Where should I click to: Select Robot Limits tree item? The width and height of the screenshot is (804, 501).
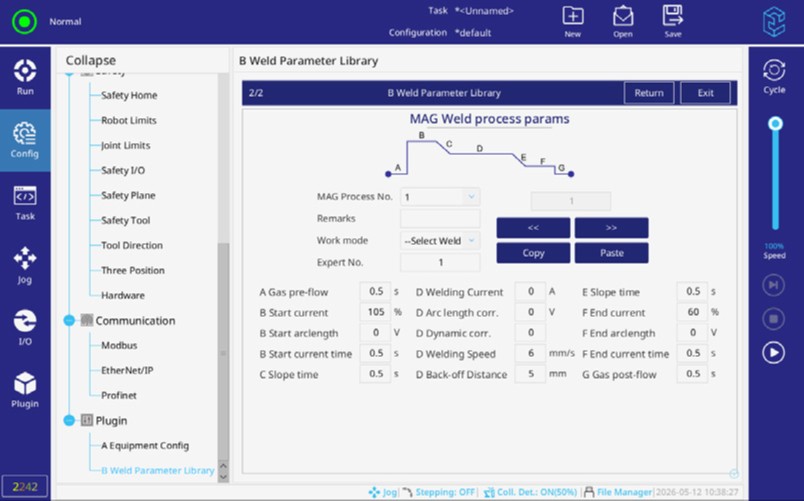(x=129, y=121)
